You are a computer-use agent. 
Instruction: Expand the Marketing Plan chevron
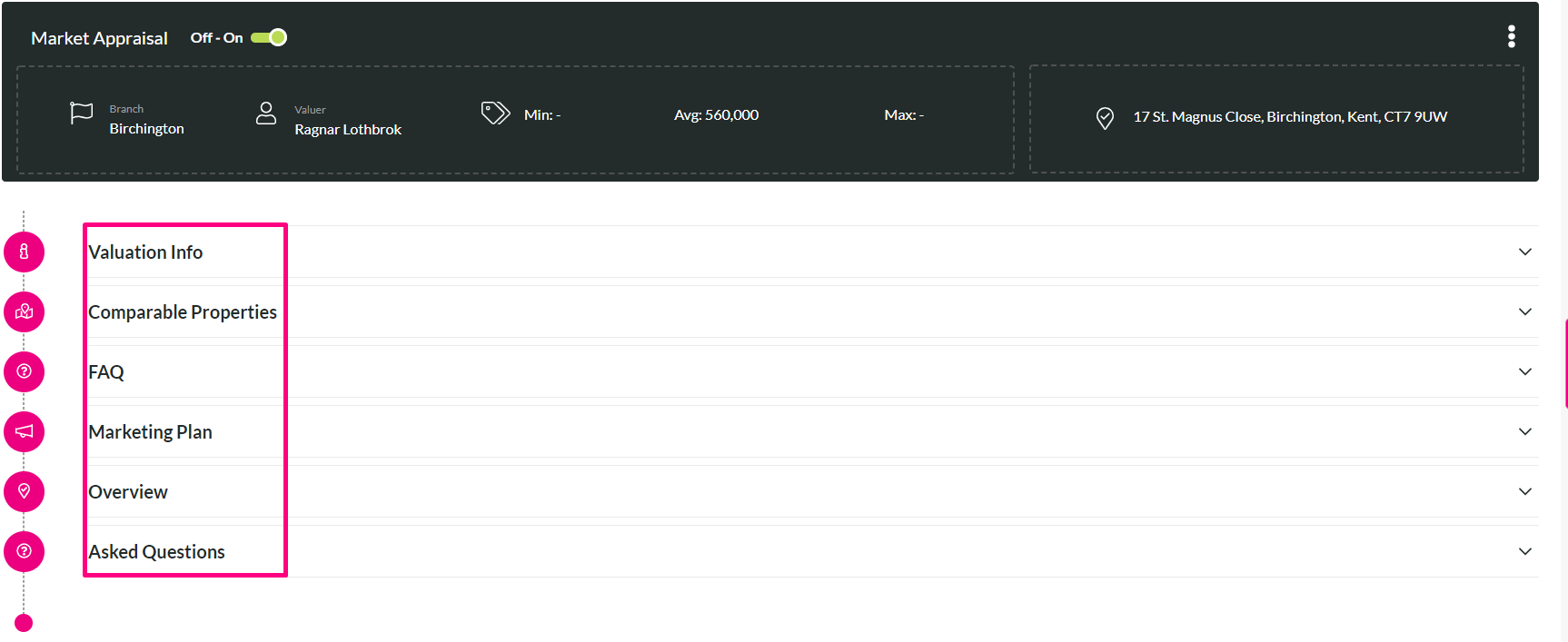(1525, 431)
